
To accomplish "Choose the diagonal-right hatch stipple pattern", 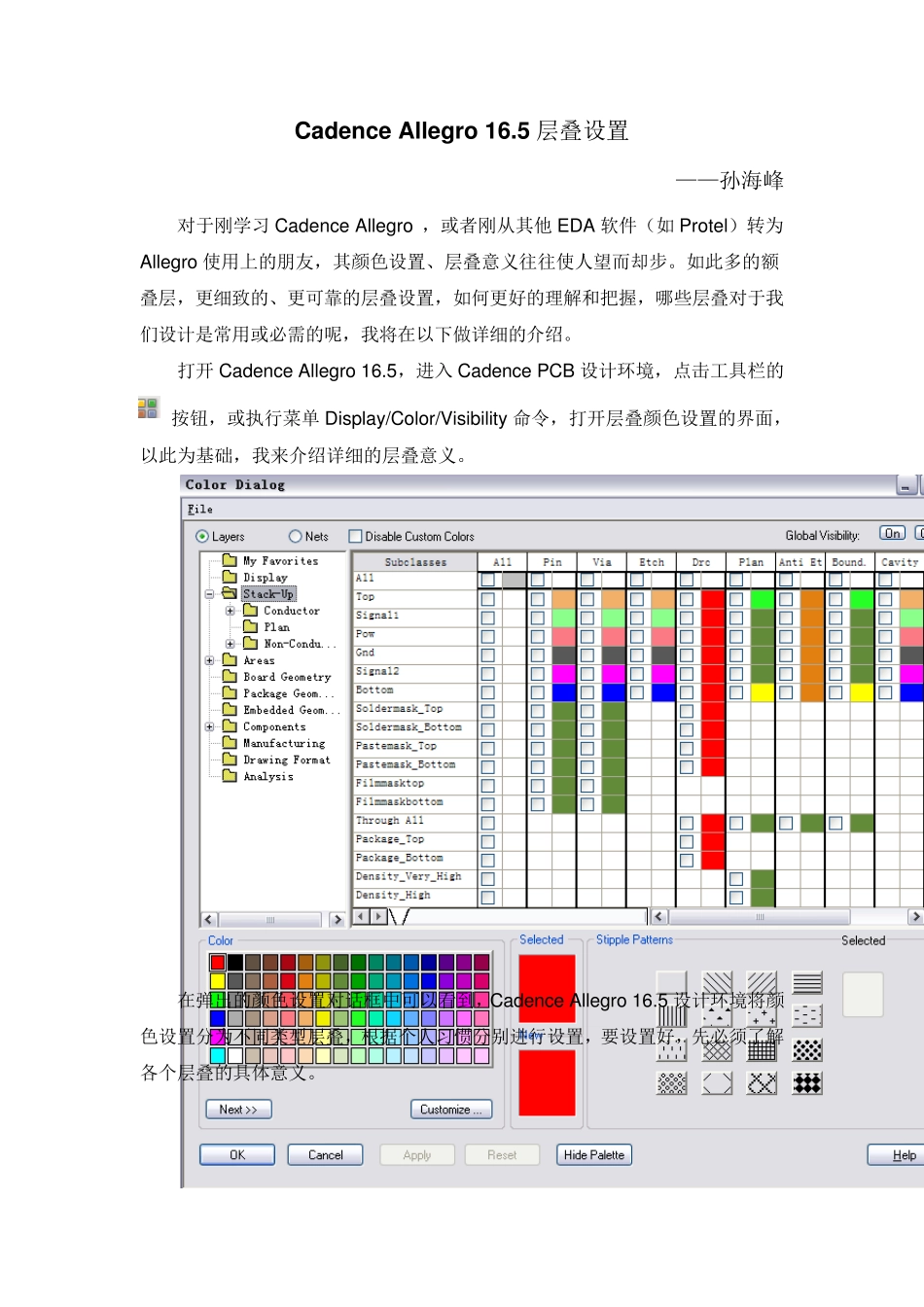I will (763, 983).
